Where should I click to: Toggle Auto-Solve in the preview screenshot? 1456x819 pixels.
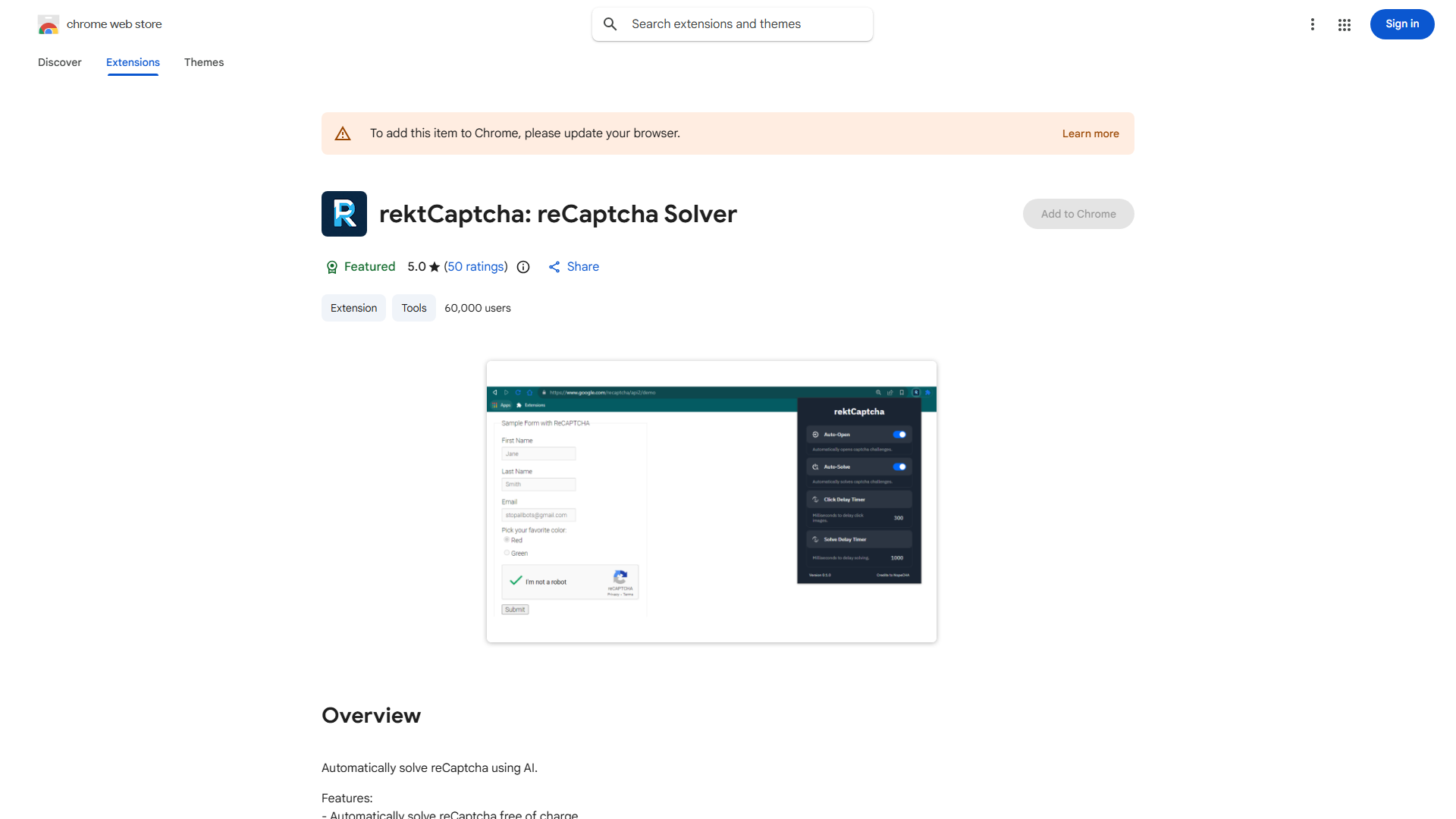click(899, 466)
